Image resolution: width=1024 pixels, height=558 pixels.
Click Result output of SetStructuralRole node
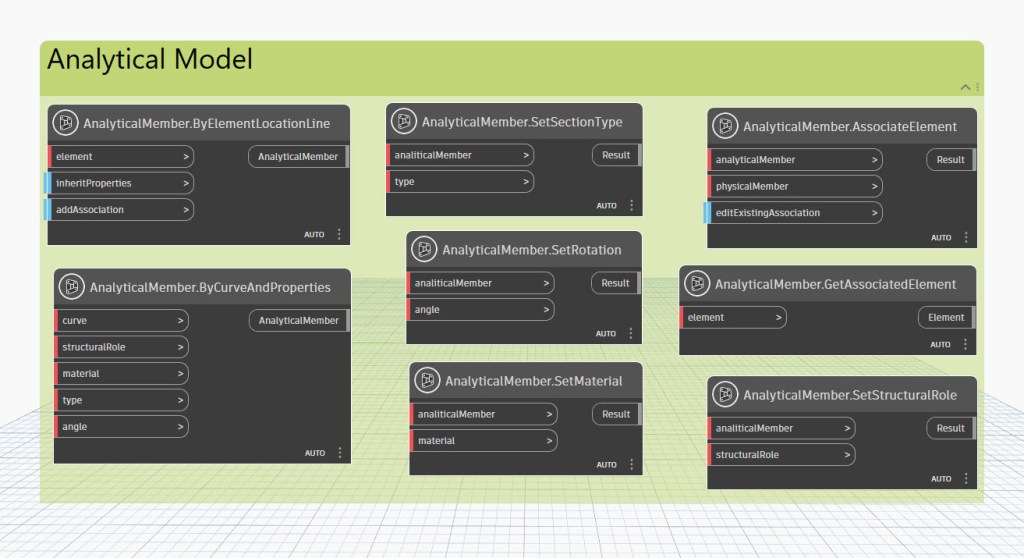(x=950, y=428)
